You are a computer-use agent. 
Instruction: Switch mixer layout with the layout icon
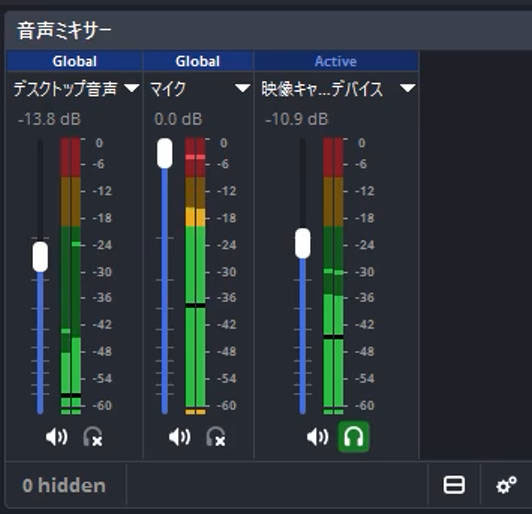454,485
